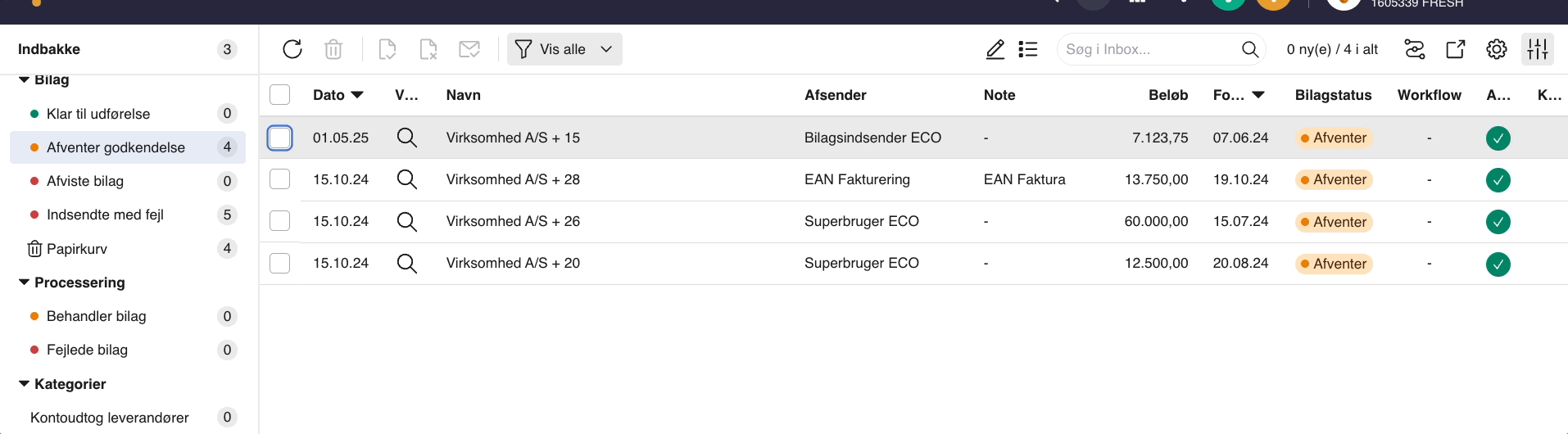
Task: Refresh the inbox list
Action: [292, 49]
